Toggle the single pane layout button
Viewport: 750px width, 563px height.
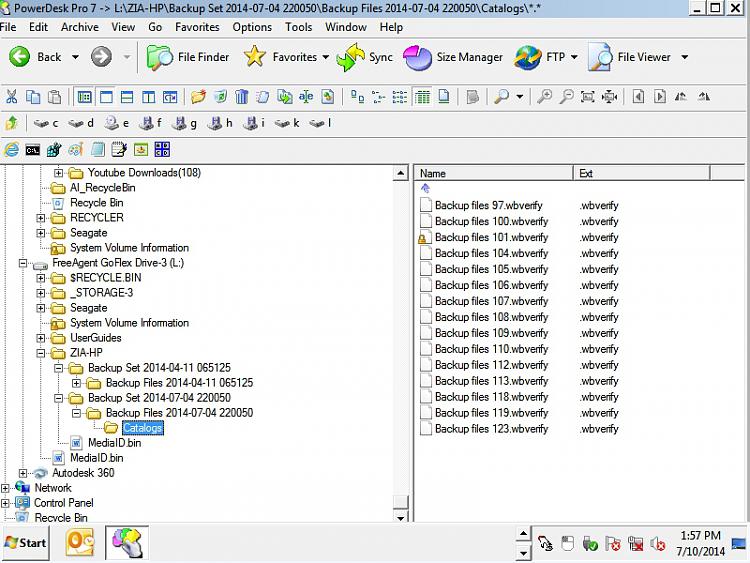click(x=106, y=97)
